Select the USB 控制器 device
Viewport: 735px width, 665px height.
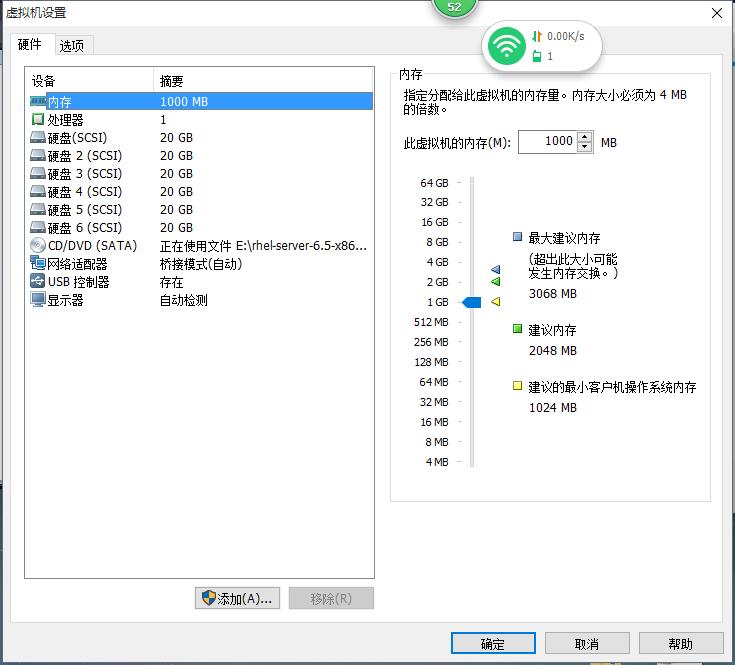point(201,282)
